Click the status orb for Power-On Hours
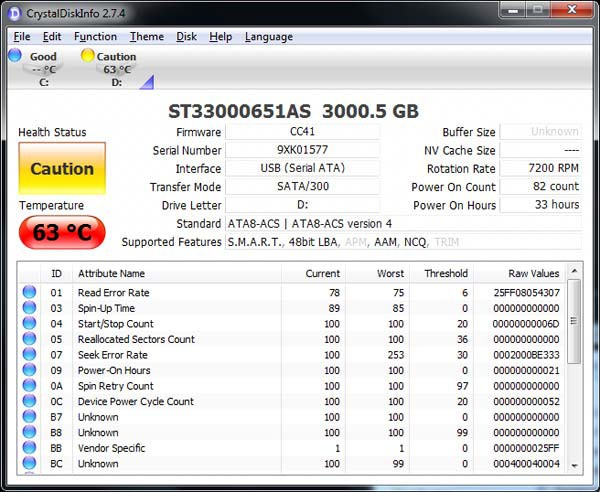The height and width of the screenshot is (492, 600). (x=29, y=370)
